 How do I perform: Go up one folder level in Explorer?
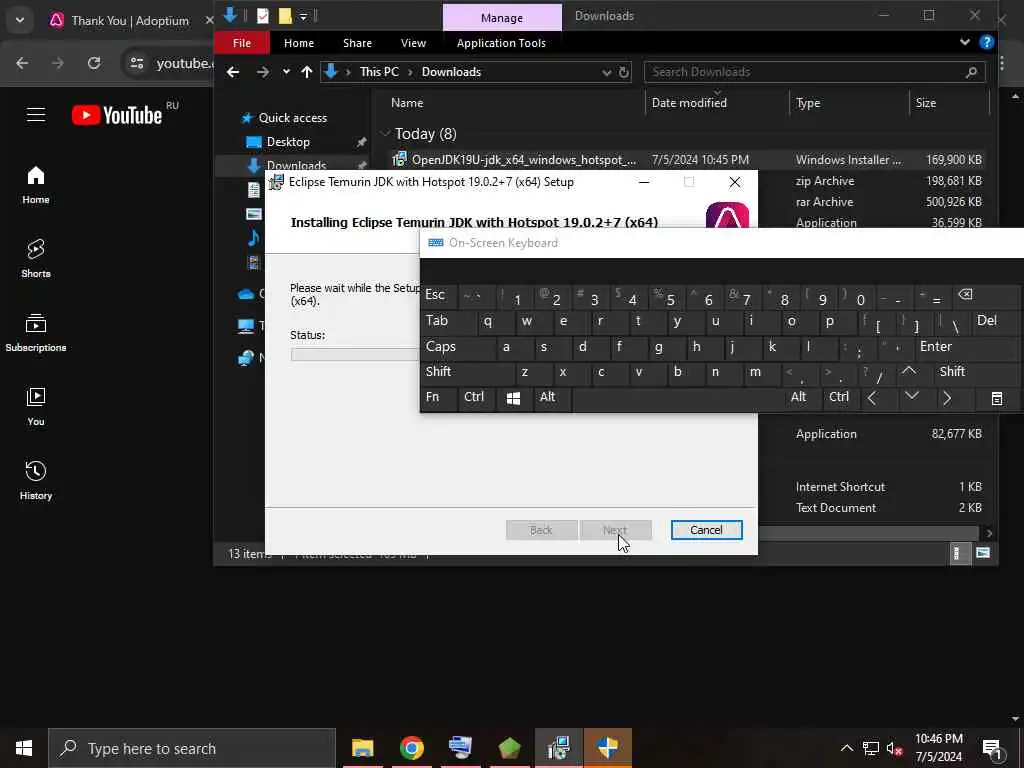pyautogui.click(x=306, y=72)
